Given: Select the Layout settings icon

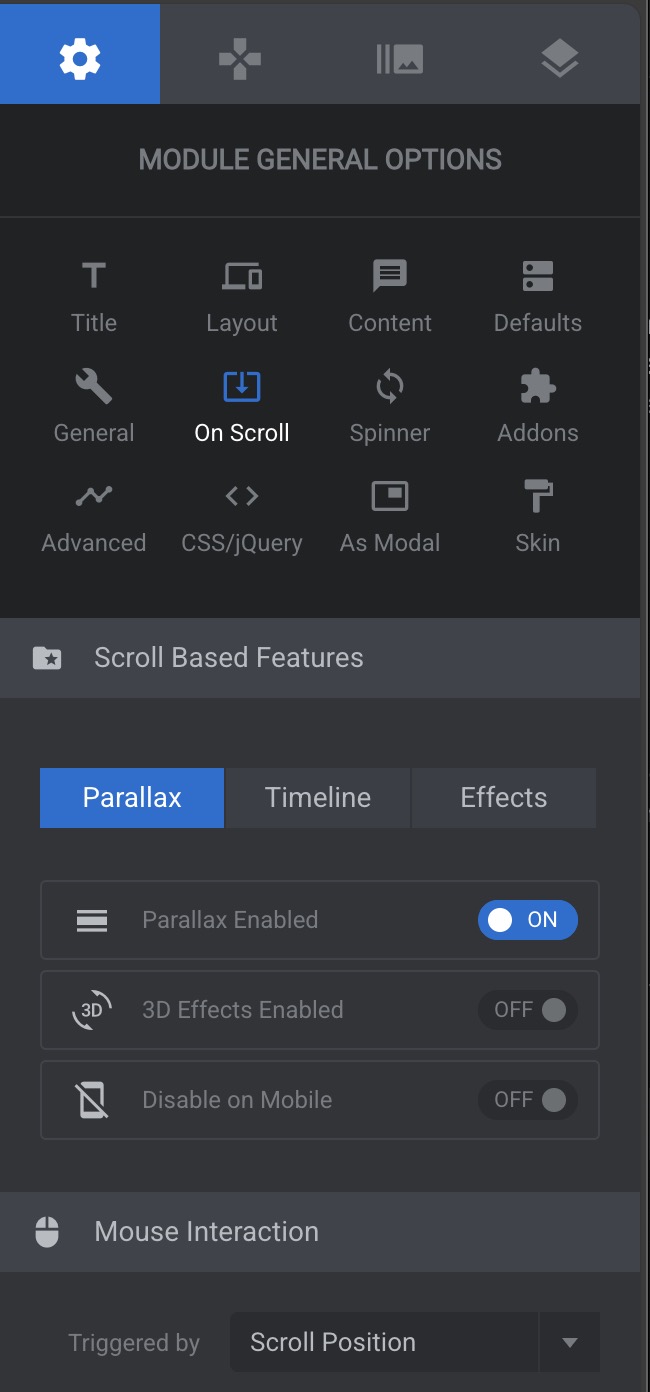Looking at the screenshot, I should pyautogui.click(x=242, y=276).
